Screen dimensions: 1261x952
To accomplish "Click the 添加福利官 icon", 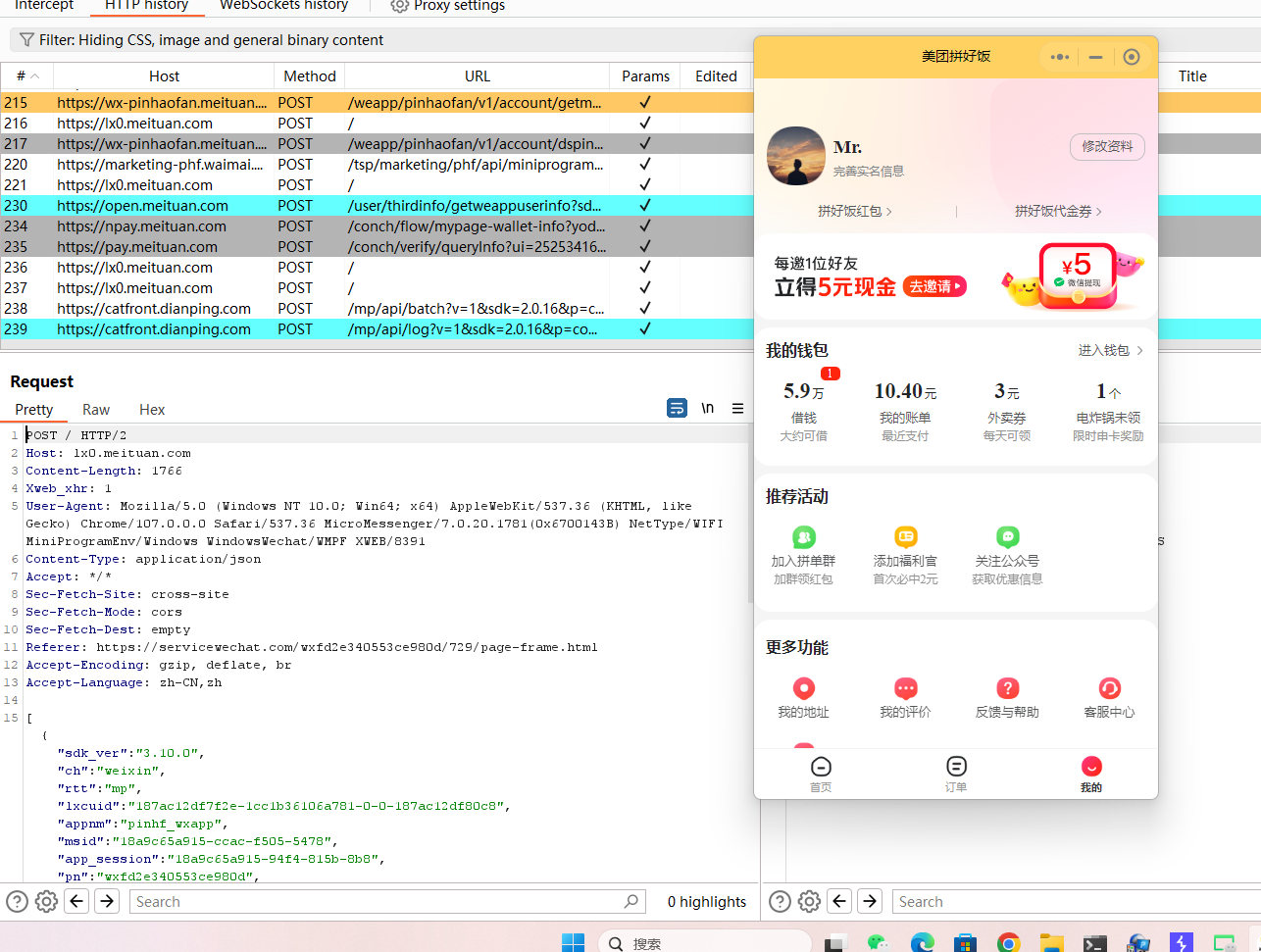I will click(905, 537).
